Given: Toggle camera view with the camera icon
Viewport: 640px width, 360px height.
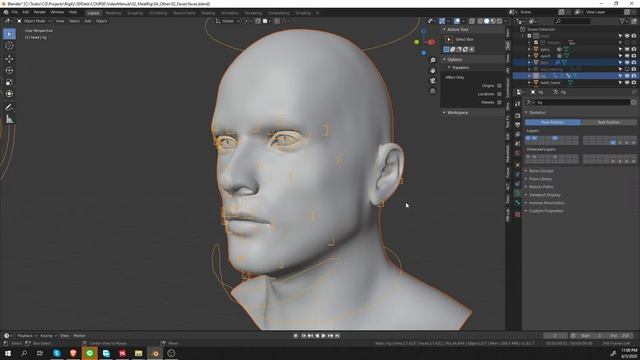Looking at the screenshot, I should pos(433,80).
